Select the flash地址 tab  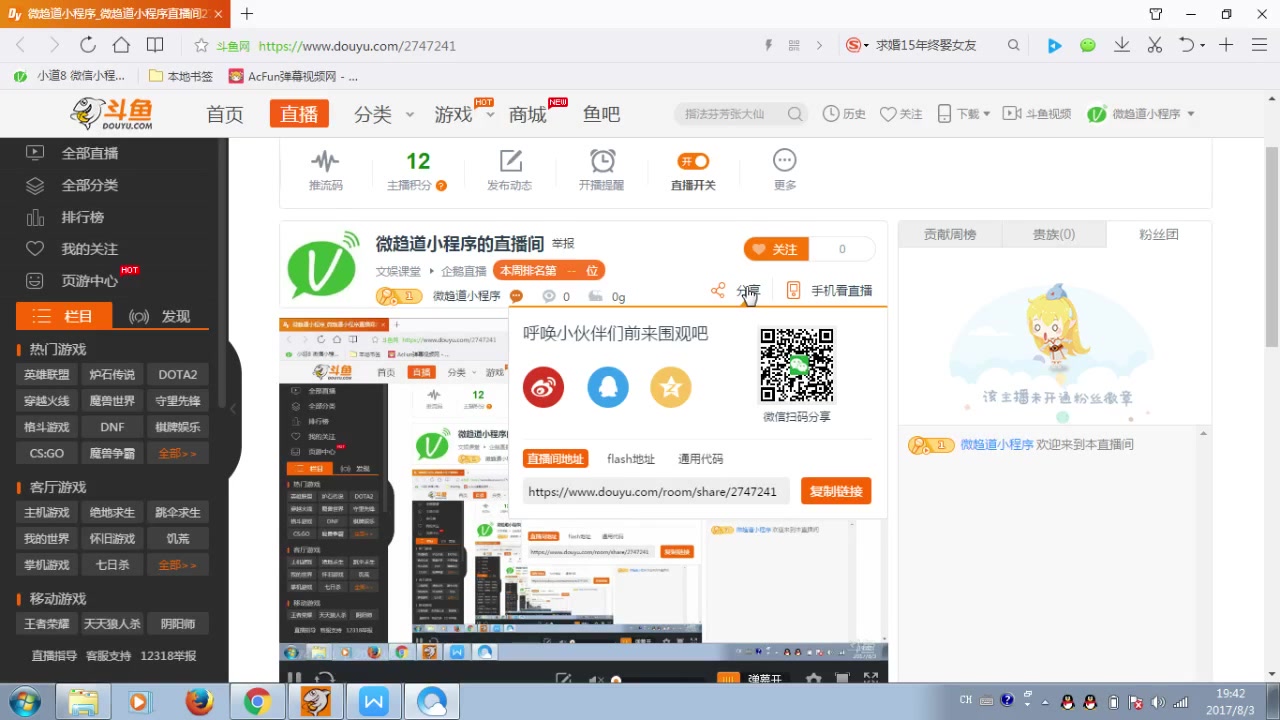[x=631, y=459]
